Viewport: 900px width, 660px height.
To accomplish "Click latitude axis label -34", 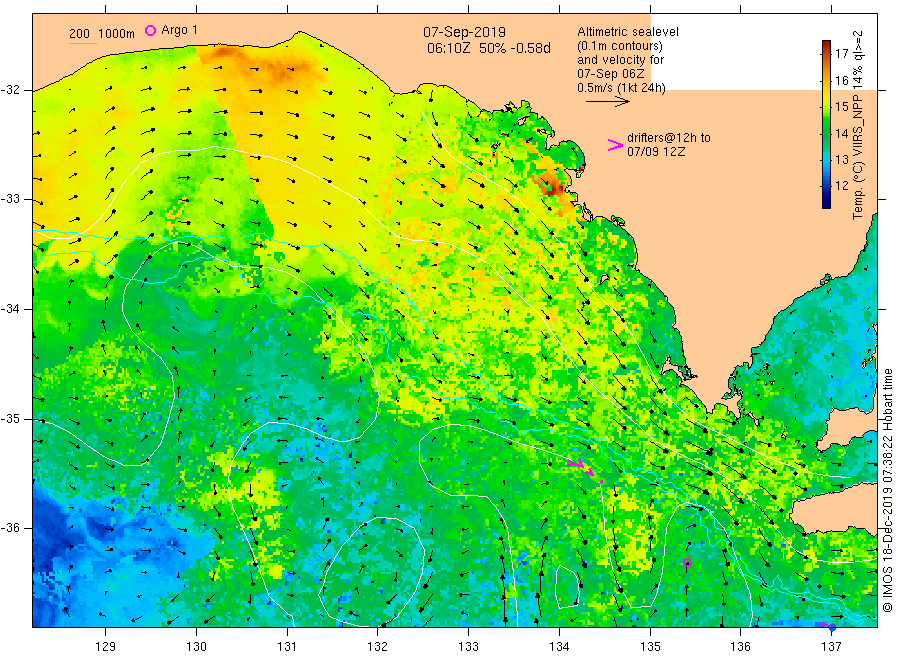I will pyautogui.click(x=10, y=309).
